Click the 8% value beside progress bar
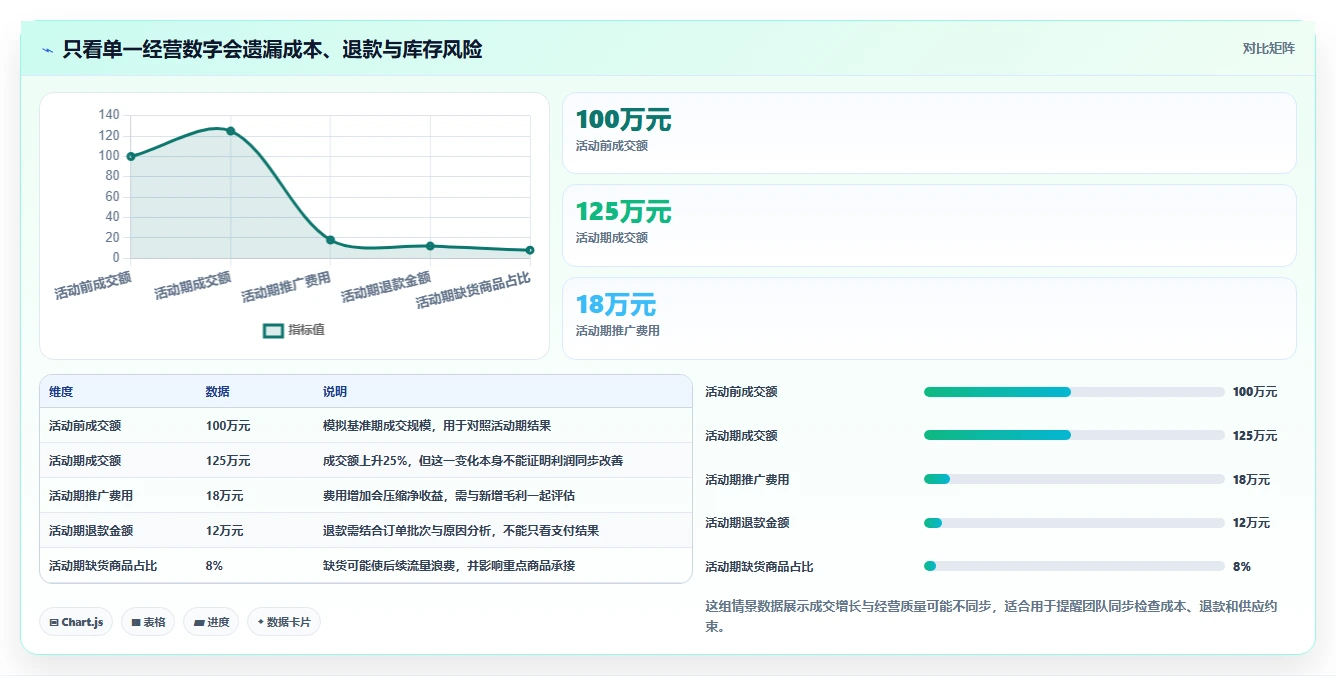The width and height of the screenshot is (1336, 676). [1242, 566]
